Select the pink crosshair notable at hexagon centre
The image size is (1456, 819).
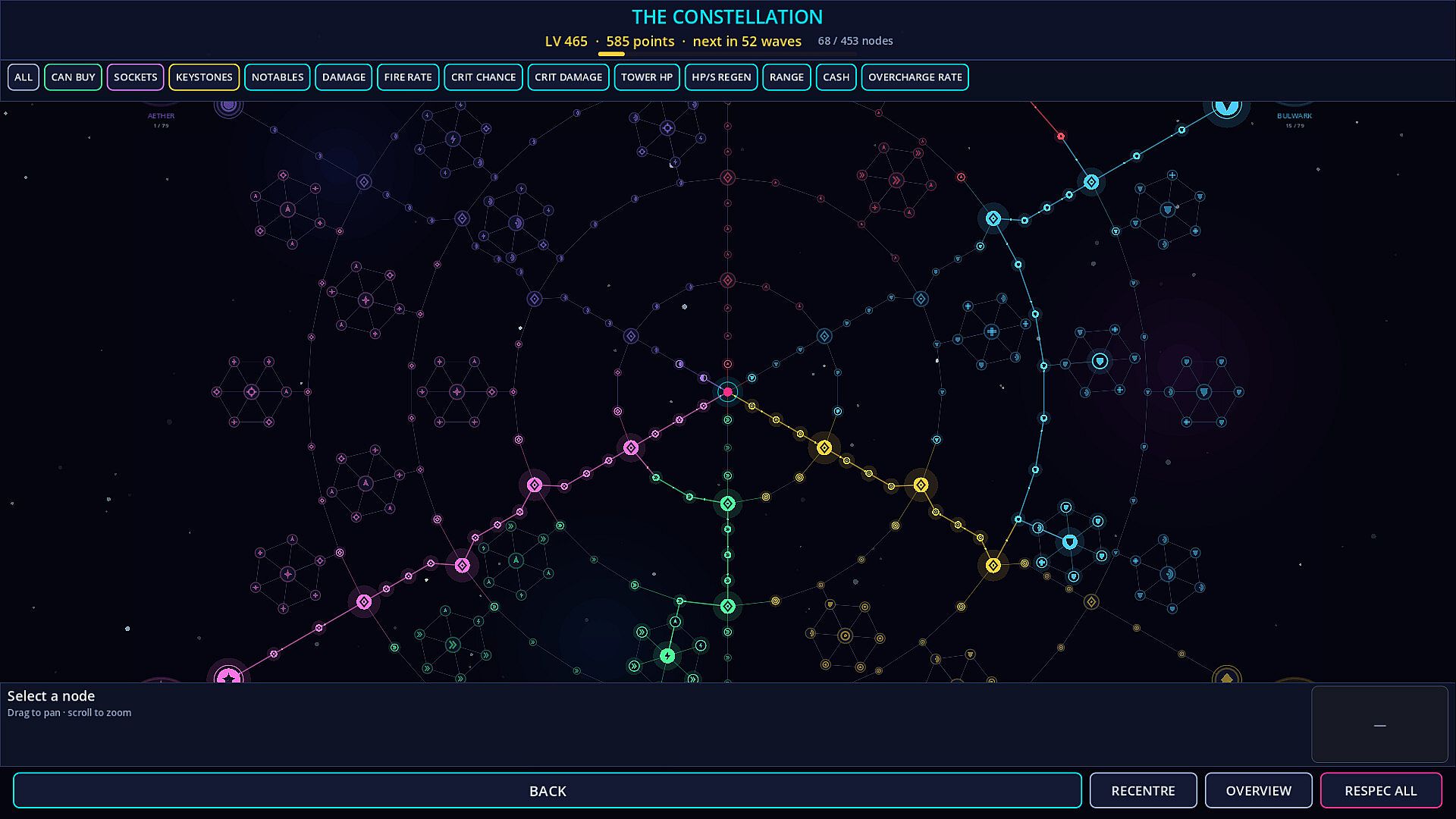pyautogui.click(x=252, y=392)
